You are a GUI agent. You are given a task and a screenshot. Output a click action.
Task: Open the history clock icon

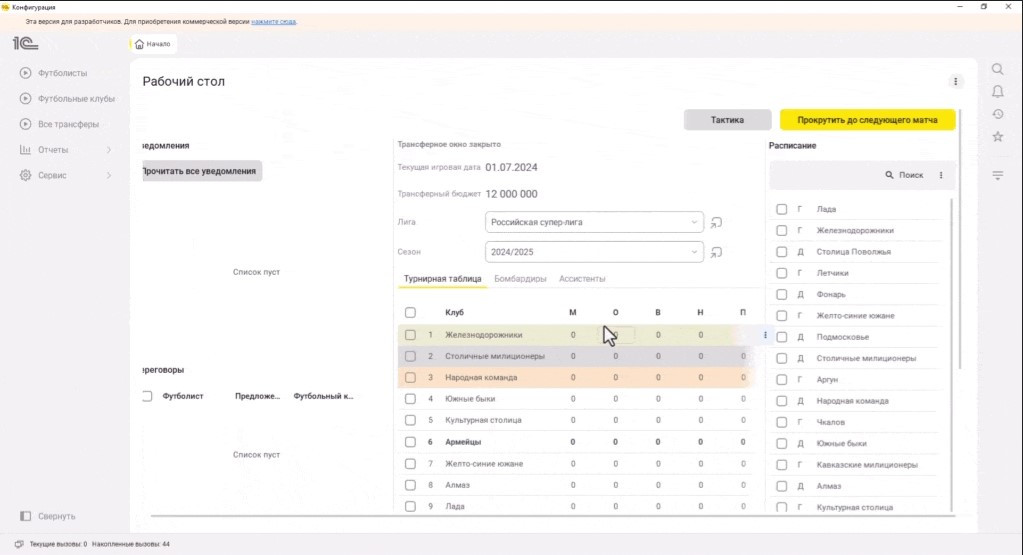click(x=997, y=114)
